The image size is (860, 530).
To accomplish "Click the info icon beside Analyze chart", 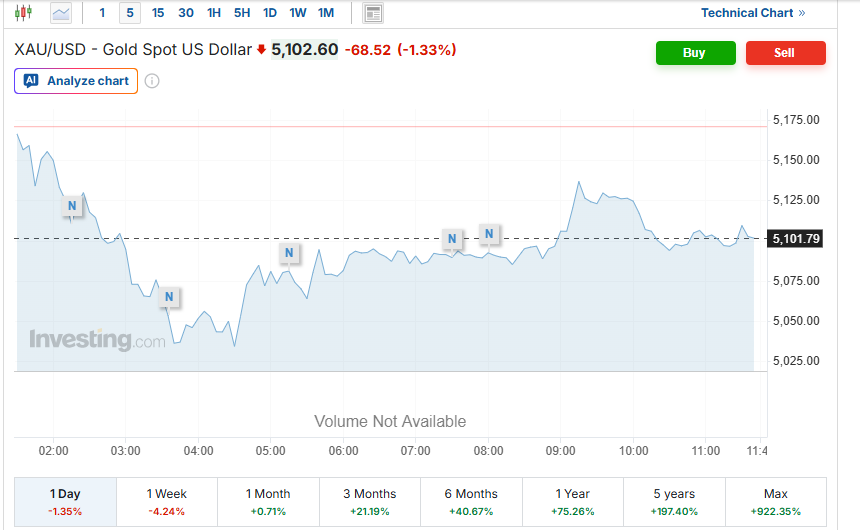I will (152, 81).
